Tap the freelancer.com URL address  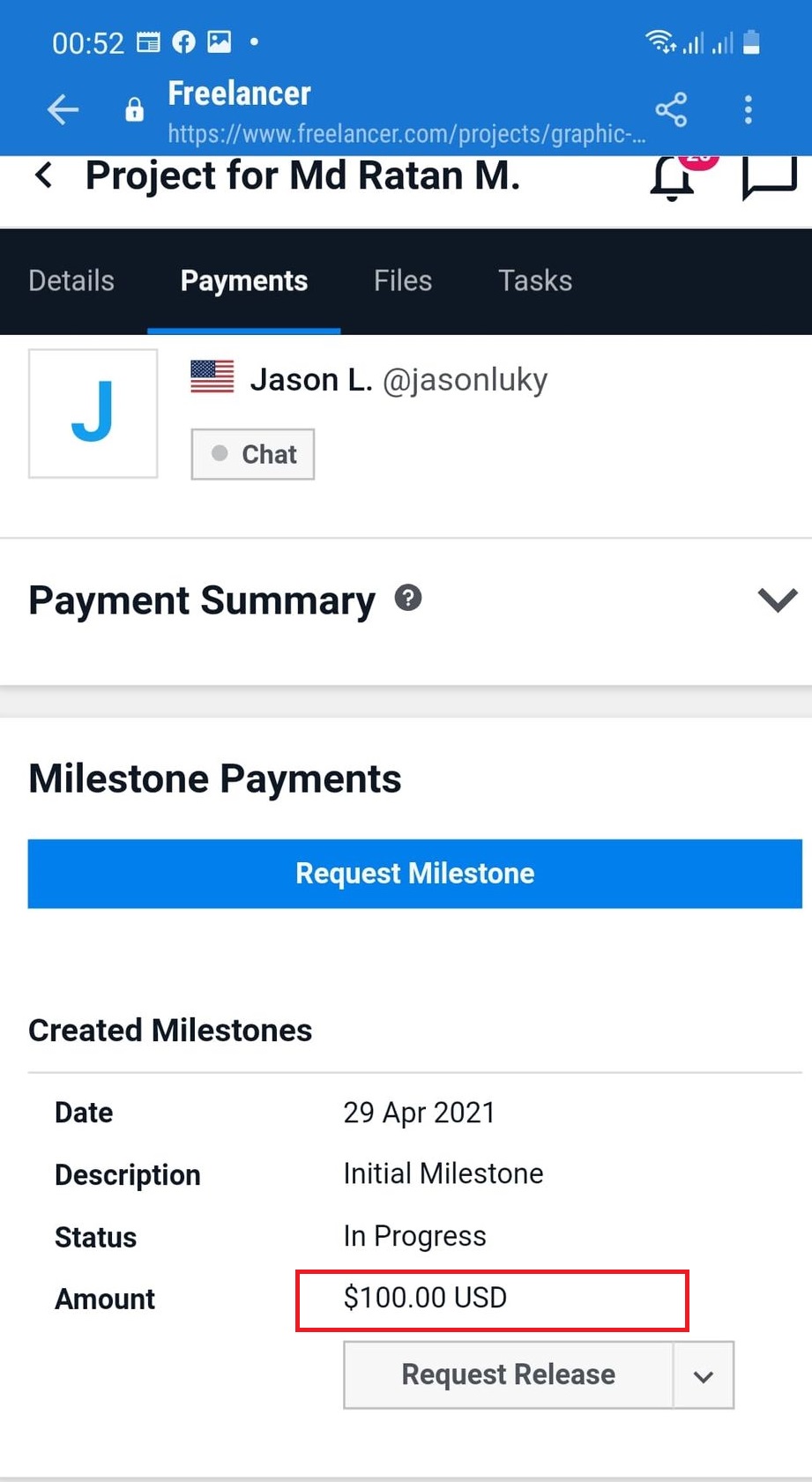pos(406,134)
